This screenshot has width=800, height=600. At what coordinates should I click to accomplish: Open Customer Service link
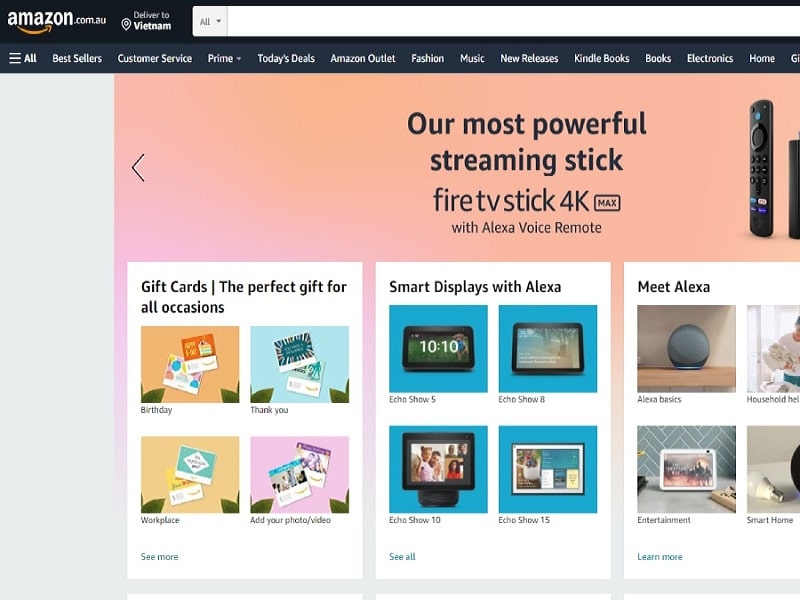[x=155, y=58]
